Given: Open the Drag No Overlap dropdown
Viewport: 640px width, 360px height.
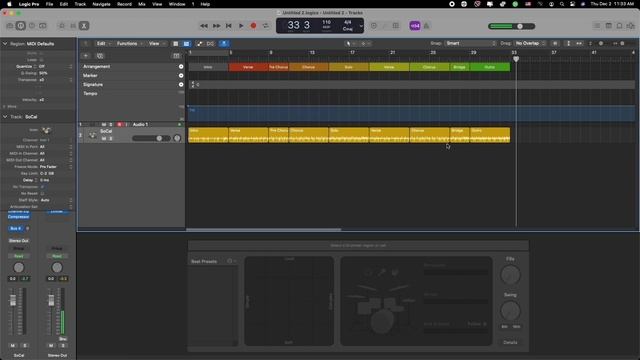Looking at the screenshot, I should (x=529, y=43).
